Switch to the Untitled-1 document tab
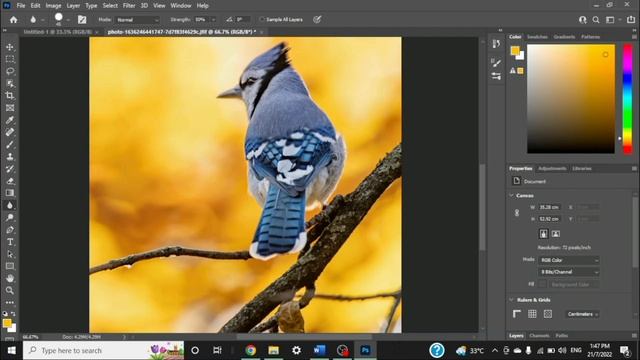The width and height of the screenshot is (640, 360). click(x=58, y=32)
